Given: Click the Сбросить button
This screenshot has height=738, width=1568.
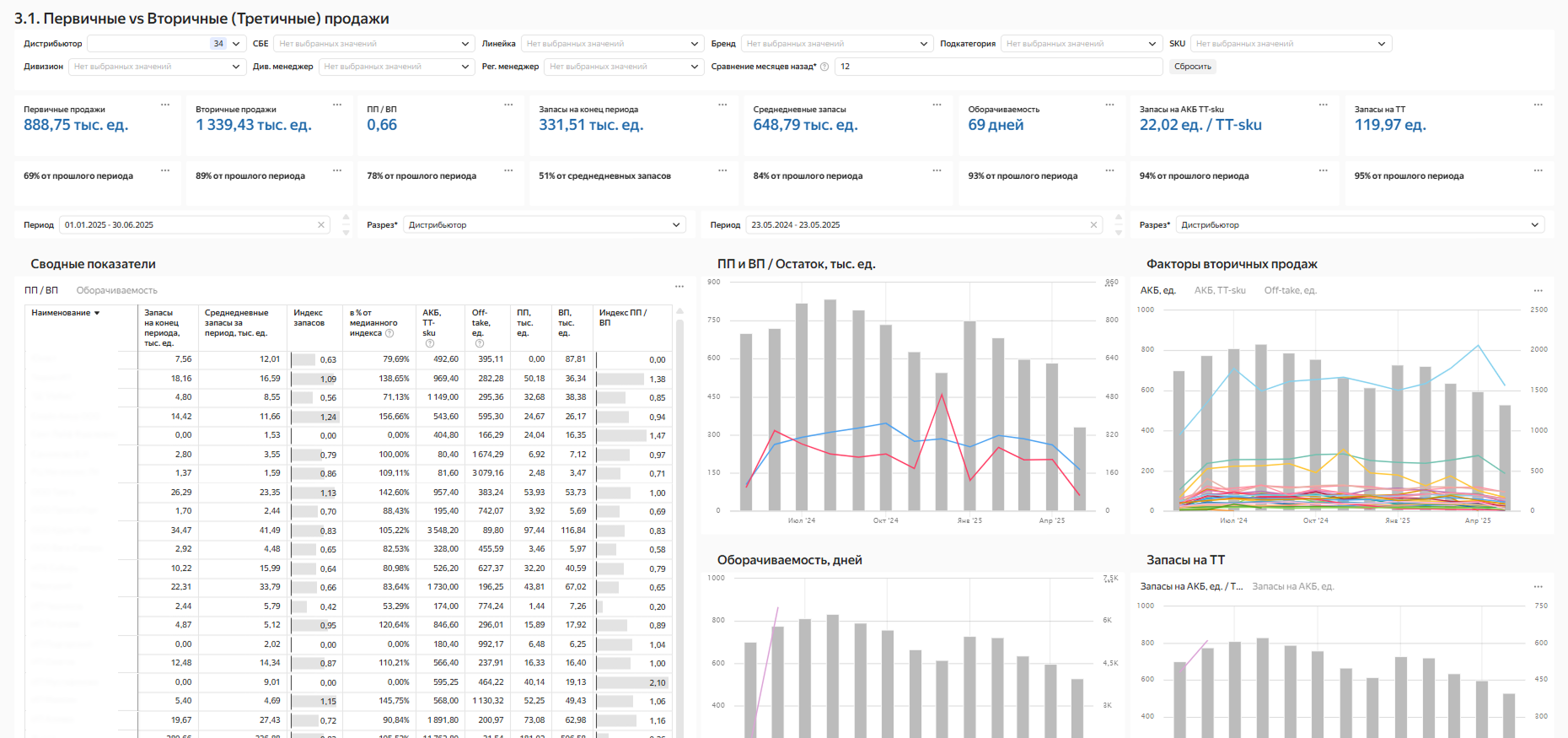Looking at the screenshot, I should 1192,67.
